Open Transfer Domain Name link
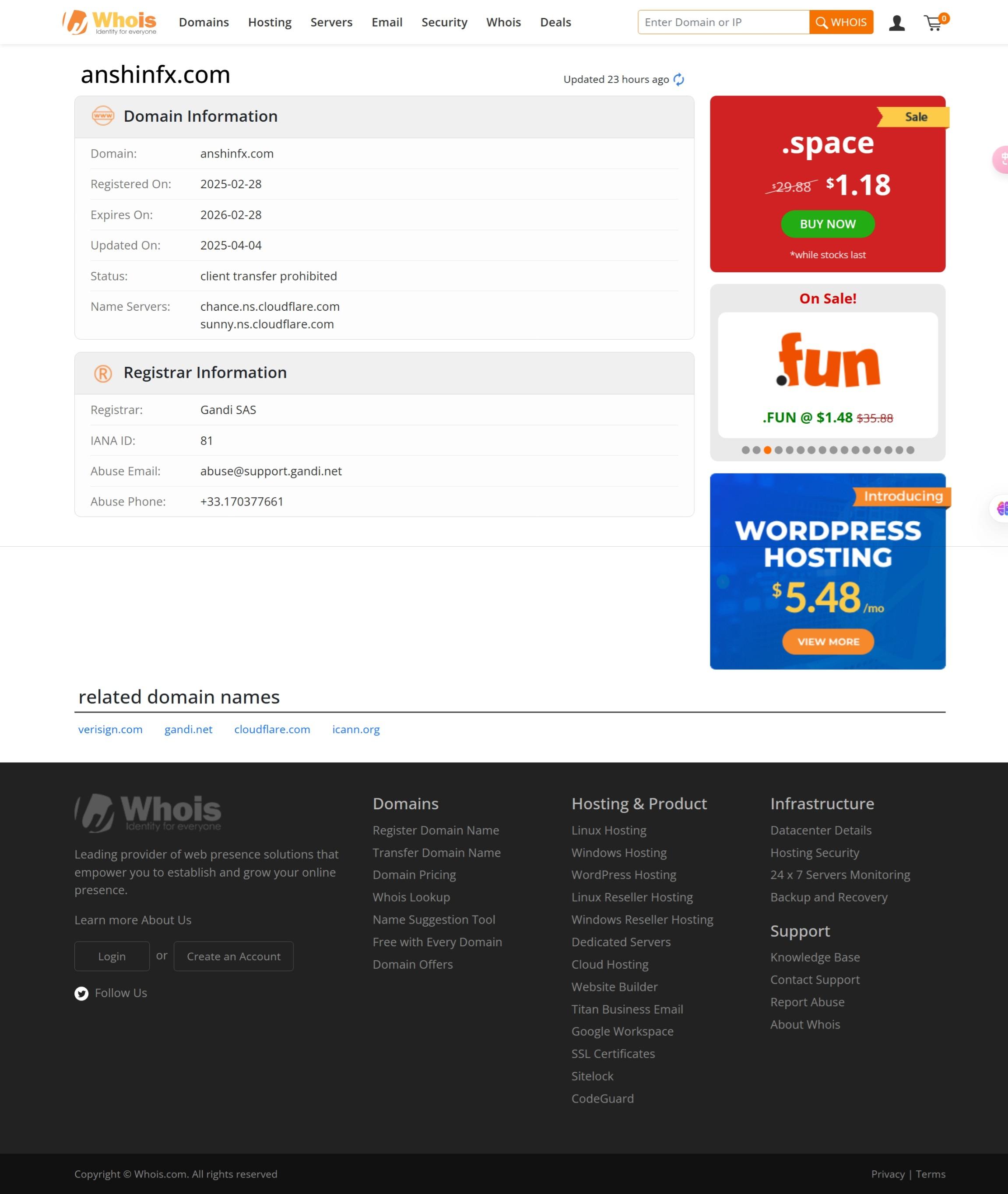Image resolution: width=1008 pixels, height=1194 pixels. (x=436, y=852)
